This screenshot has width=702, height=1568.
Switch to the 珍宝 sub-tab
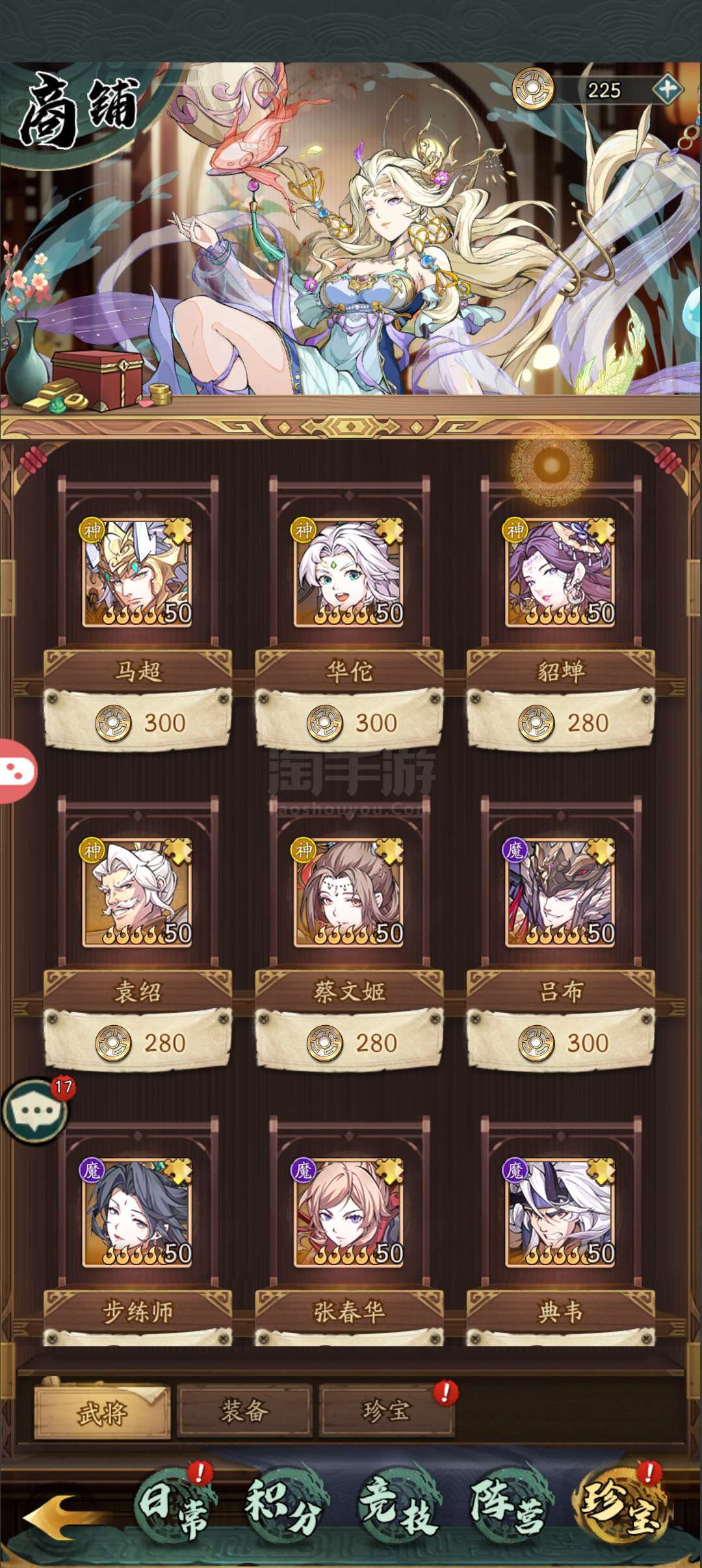[x=387, y=1411]
